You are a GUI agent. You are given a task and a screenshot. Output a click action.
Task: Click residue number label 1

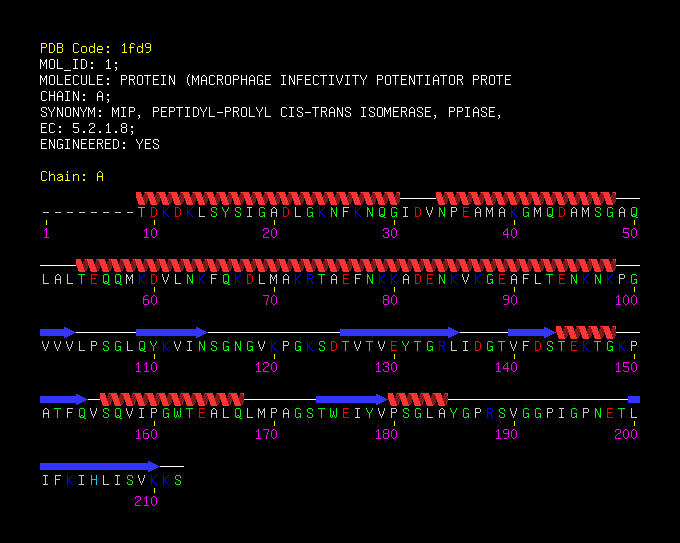tap(46, 233)
